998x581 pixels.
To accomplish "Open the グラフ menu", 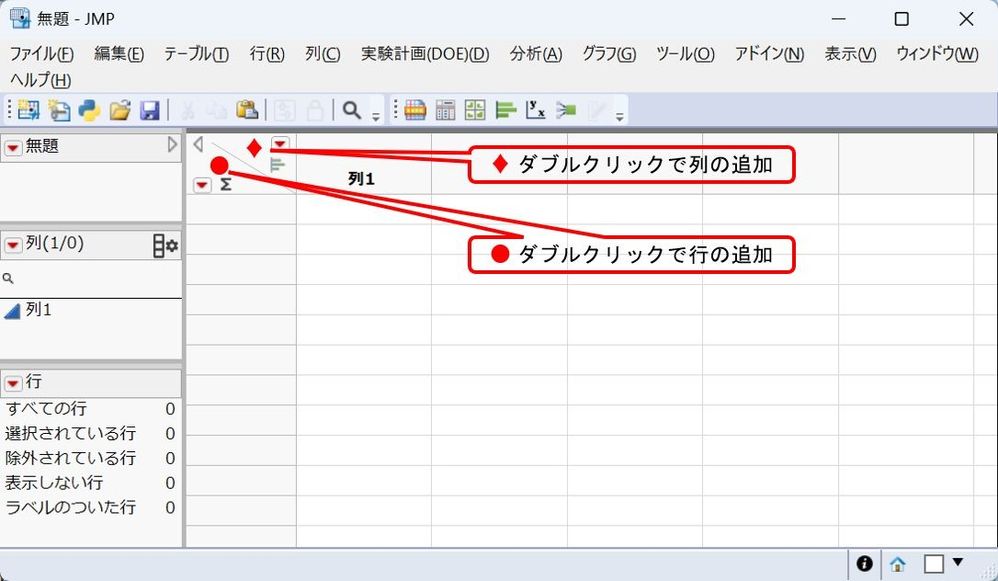I will coord(607,55).
